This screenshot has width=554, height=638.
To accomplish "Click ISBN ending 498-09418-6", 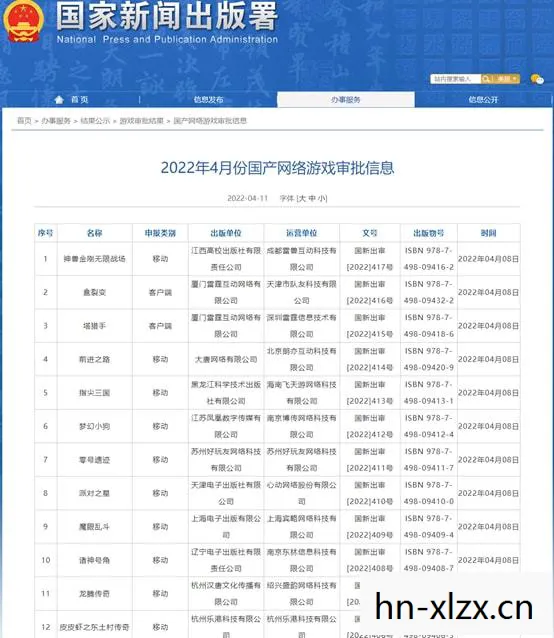I will (x=429, y=334).
